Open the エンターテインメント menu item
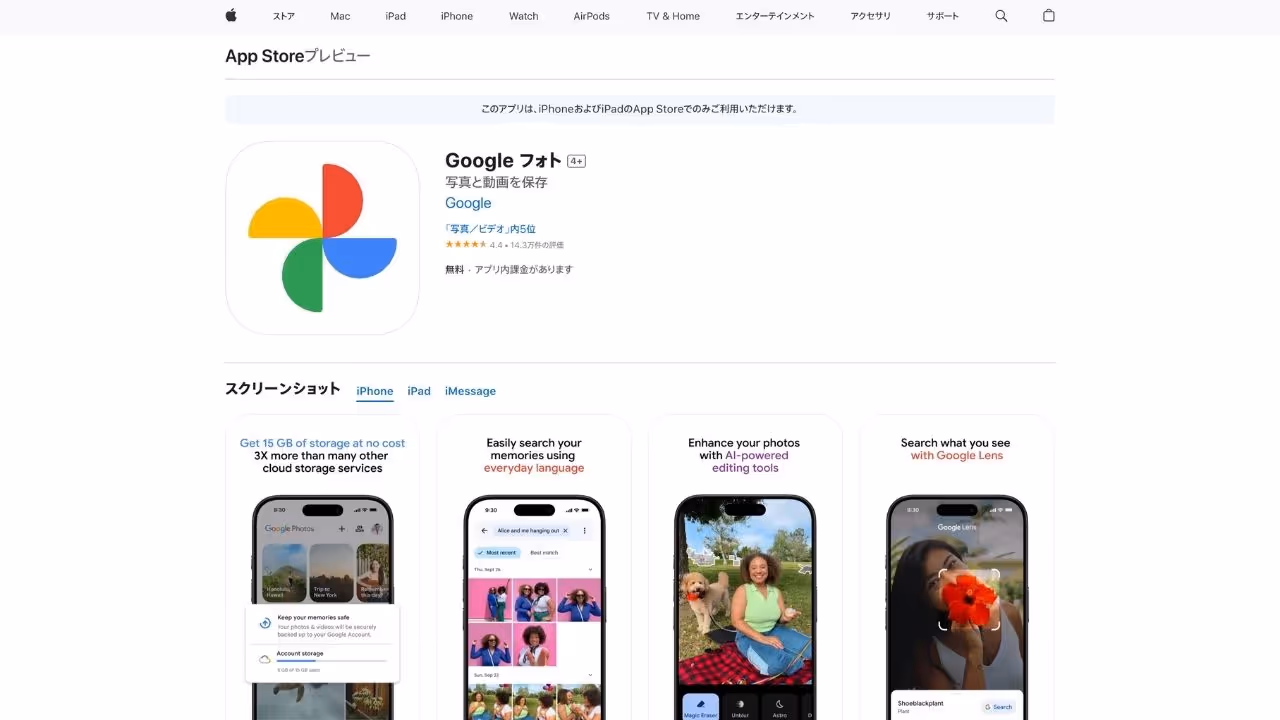Viewport: 1280px width, 720px height. pos(775,16)
